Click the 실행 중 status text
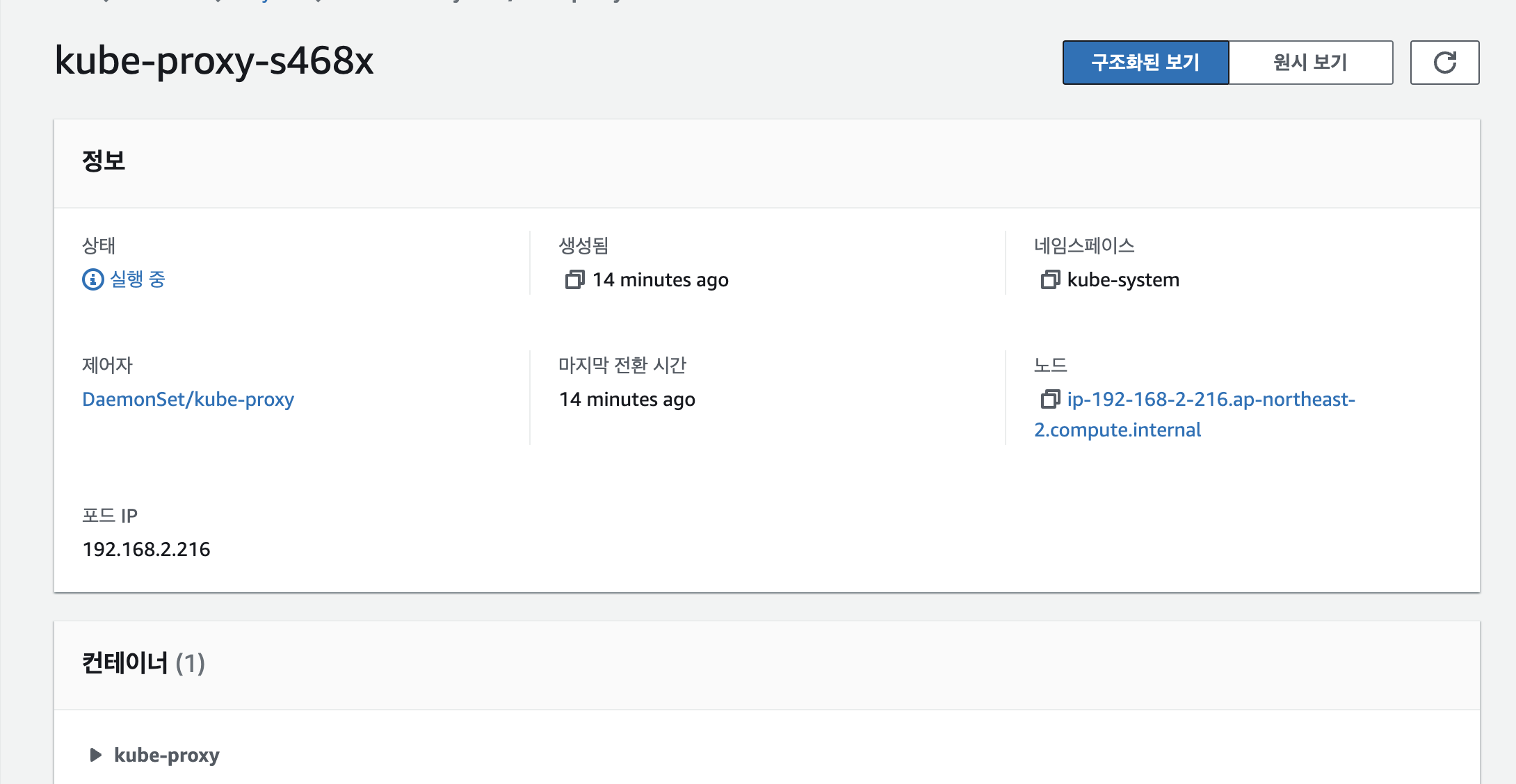This screenshot has width=1516, height=784. pyautogui.click(x=138, y=279)
